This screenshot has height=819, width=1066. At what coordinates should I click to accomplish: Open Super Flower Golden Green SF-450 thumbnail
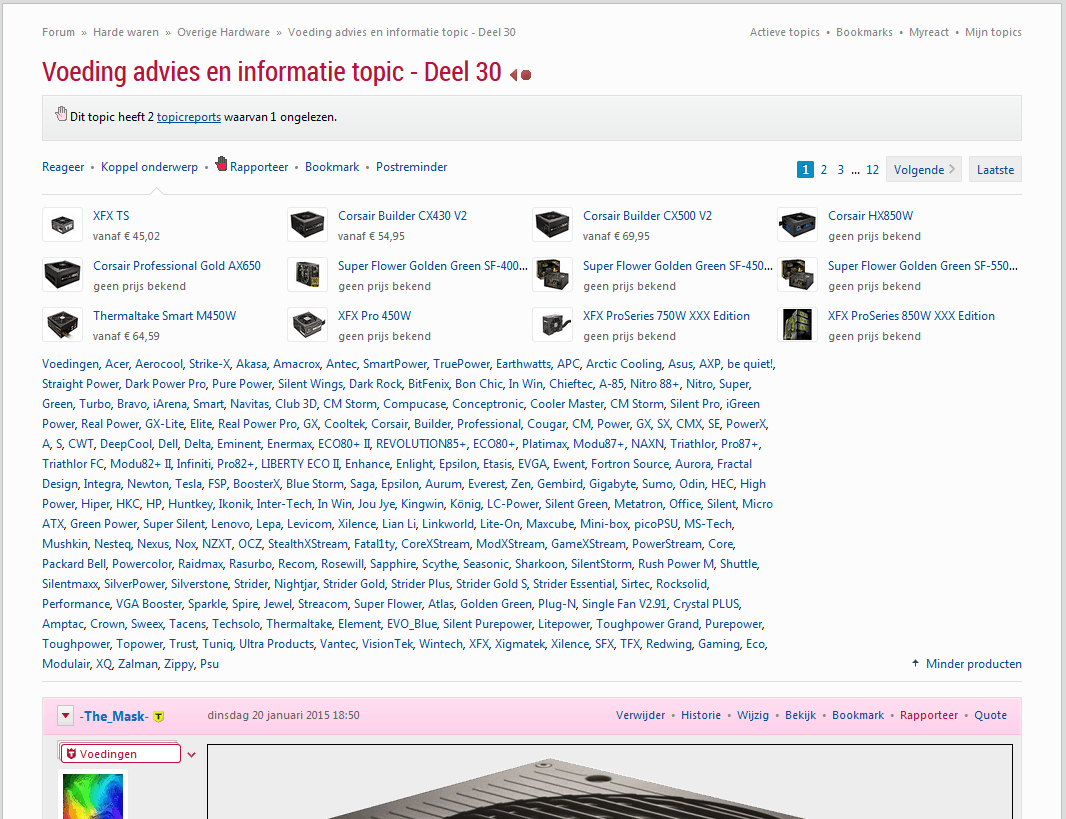552,275
